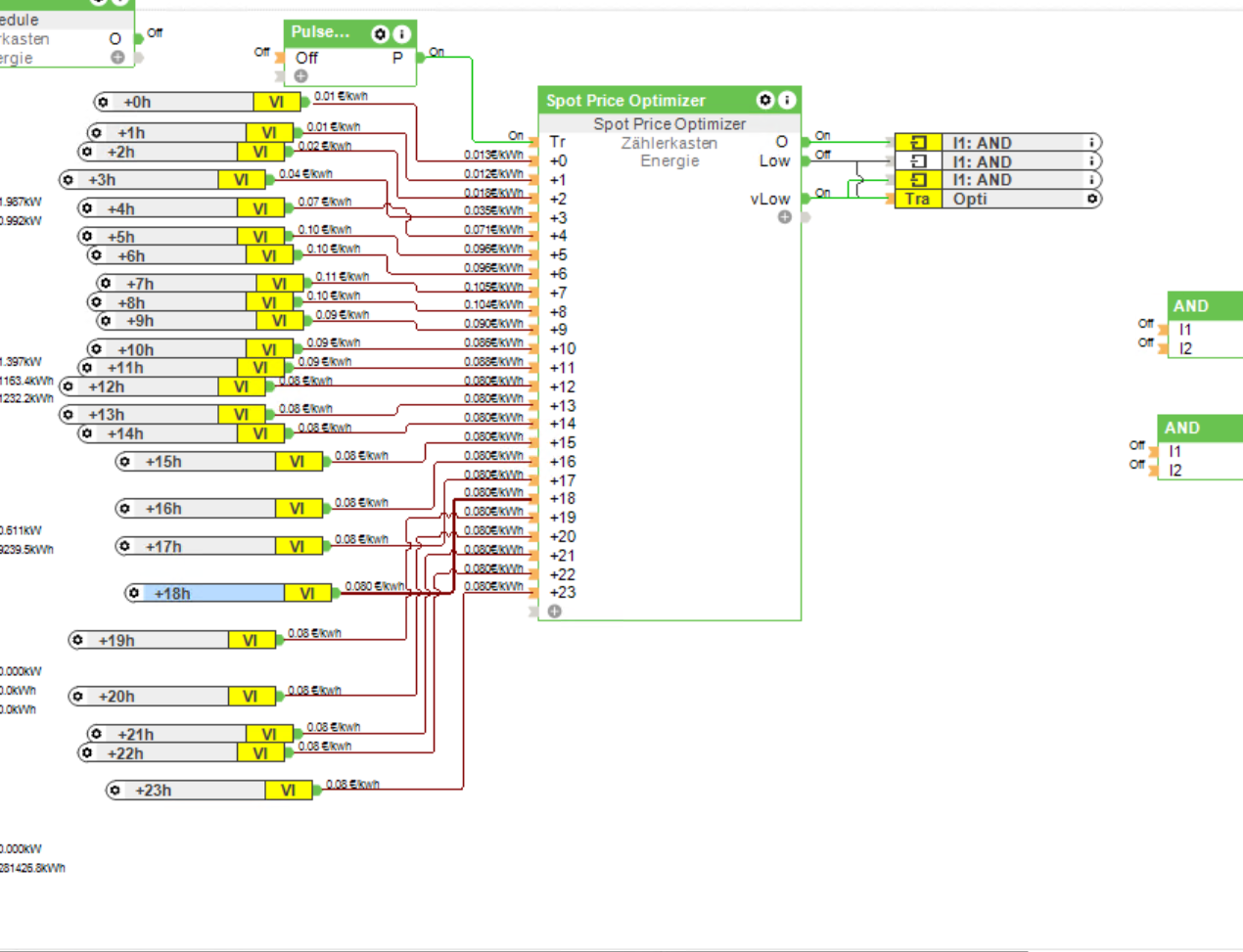Select the highlighted +18h virtual input block
This screenshot has height=952, width=1243.
pos(217,593)
